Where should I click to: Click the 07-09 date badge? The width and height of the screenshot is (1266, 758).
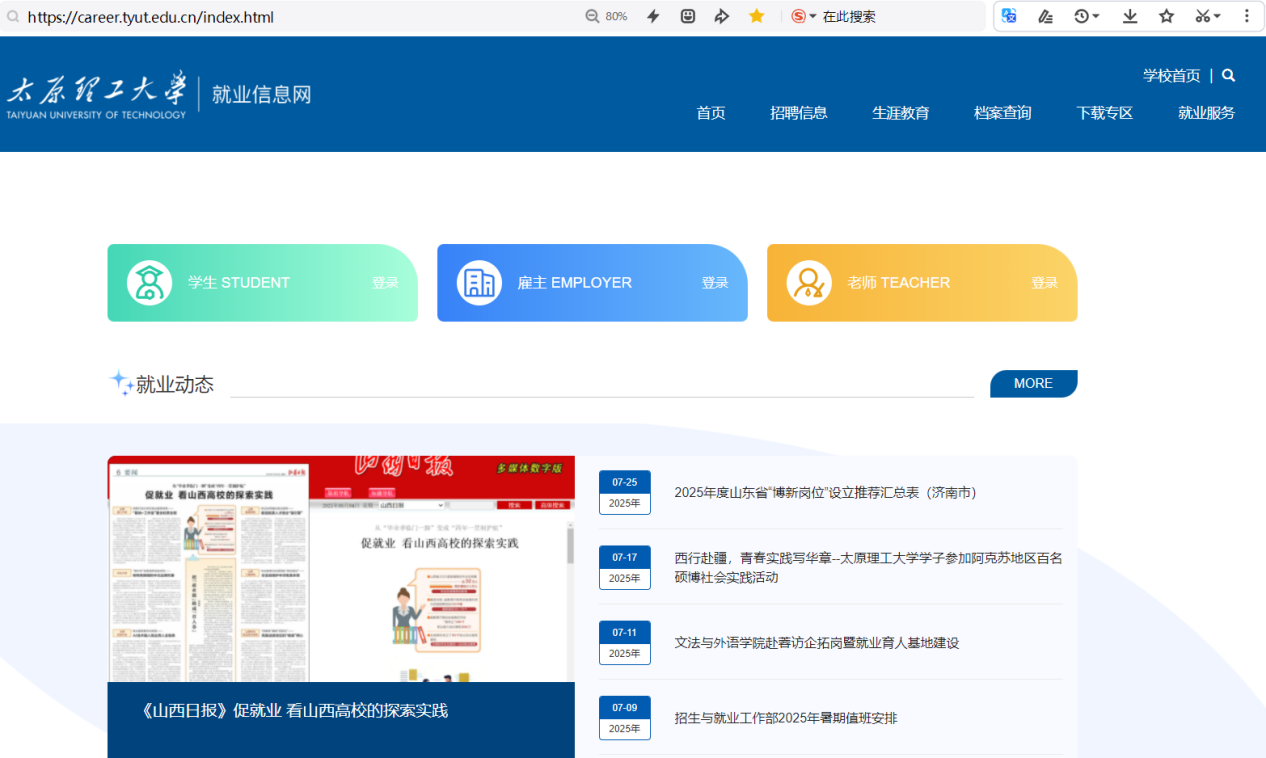pos(625,718)
